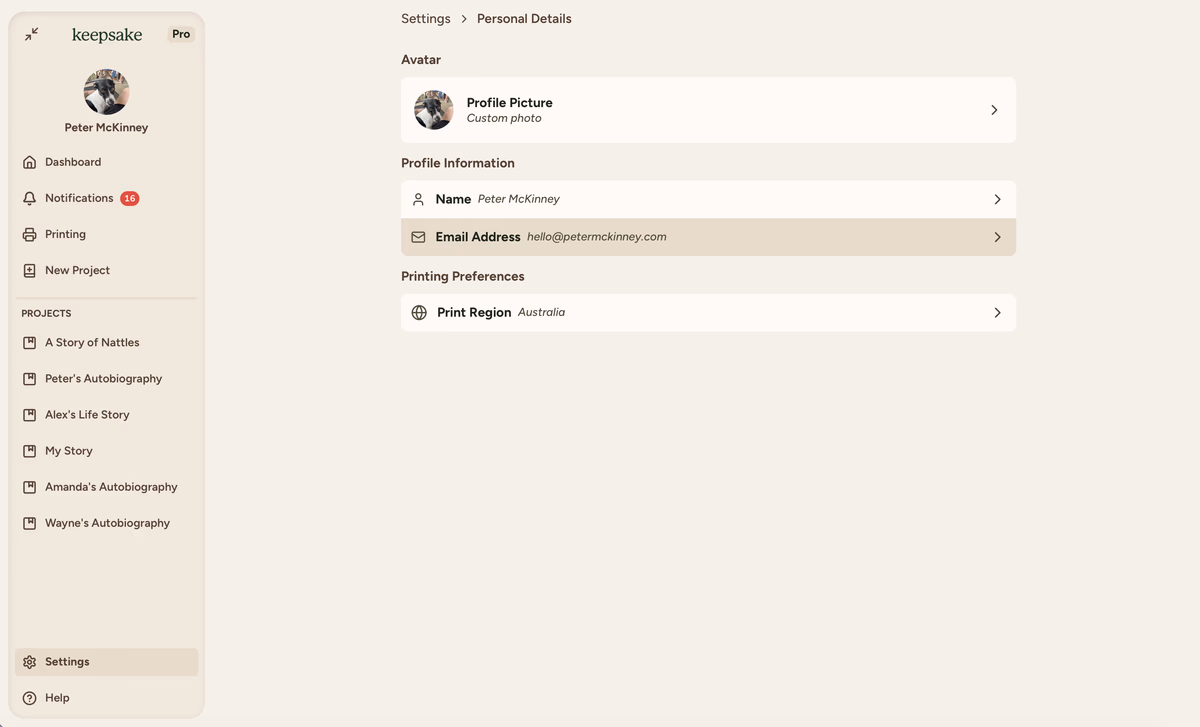Open Wayne's Autobiography project
The width and height of the screenshot is (1200, 727).
107,523
